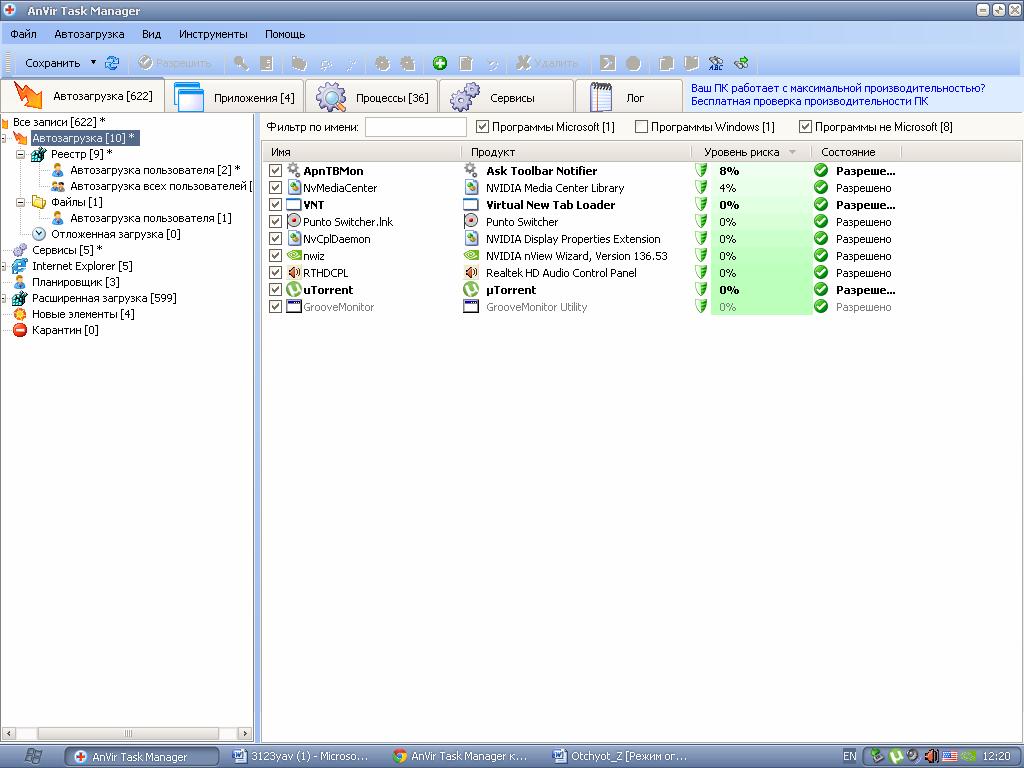Screen dimensions: 1024x768
Task: Open the Автозагрузка menu
Action: click(89, 34)
